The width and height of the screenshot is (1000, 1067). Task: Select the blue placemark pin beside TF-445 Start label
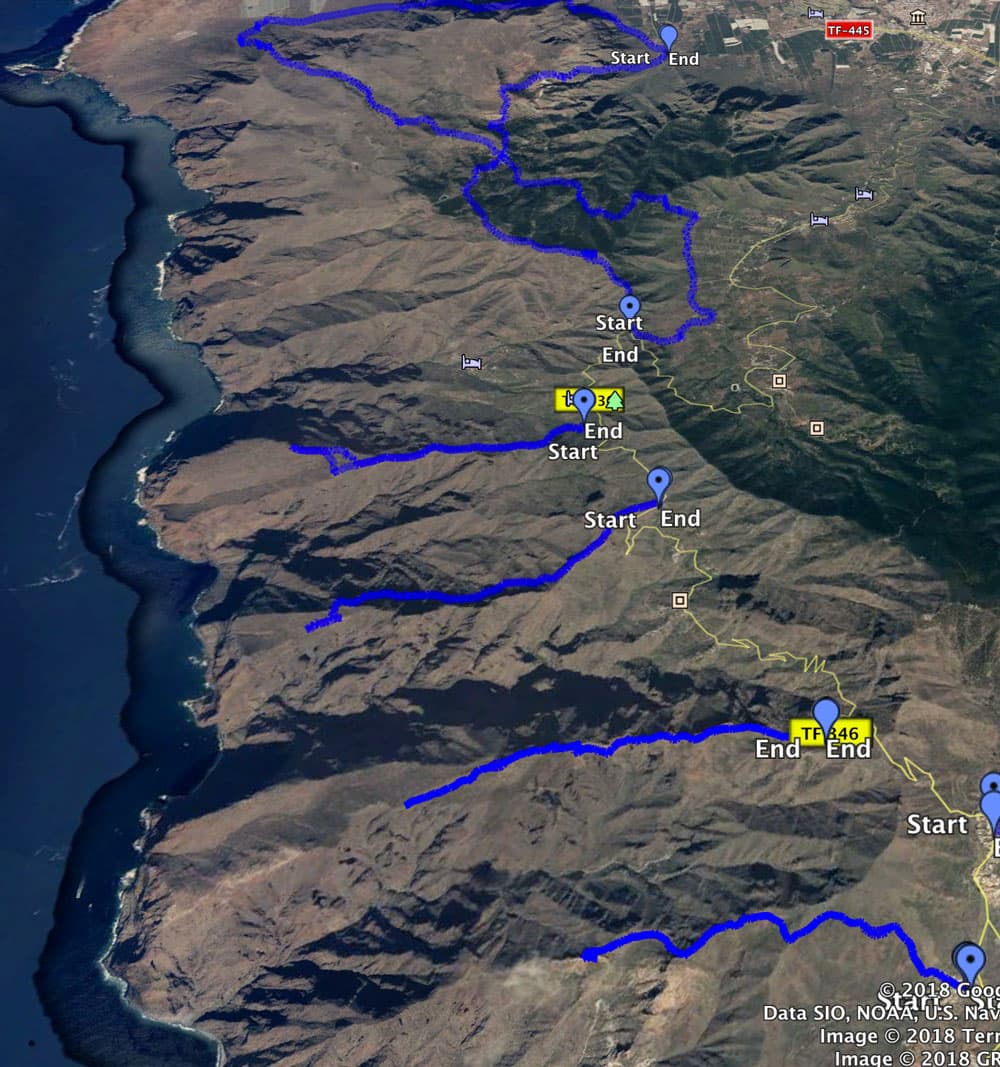669,37
